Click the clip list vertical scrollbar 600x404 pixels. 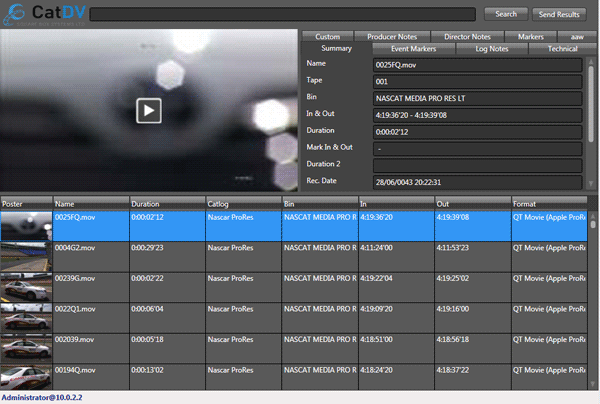point(593,300)
